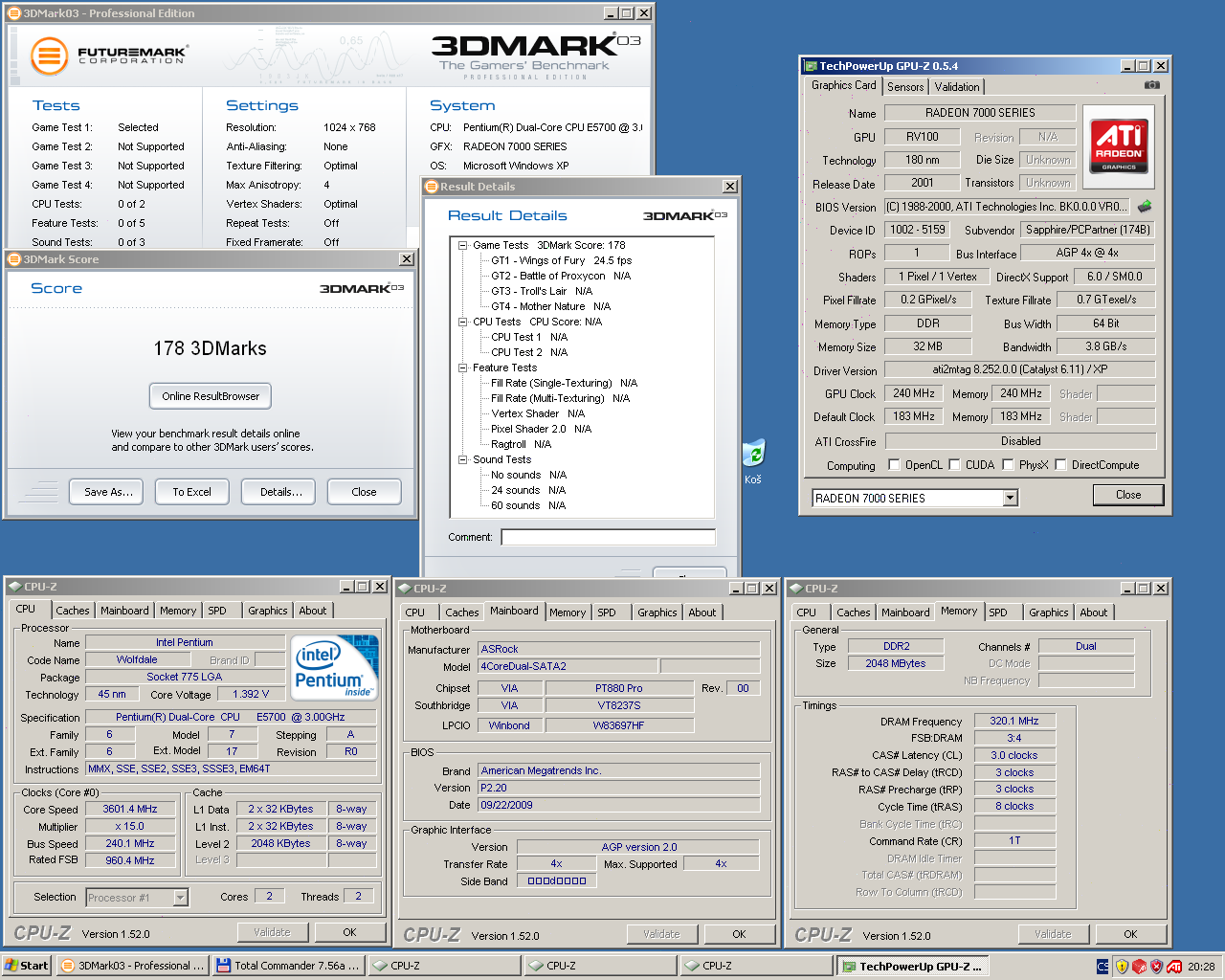Click the 3DMark03 main window title icon
This screenshot has width=1225, height=980.
click(14, 13)
